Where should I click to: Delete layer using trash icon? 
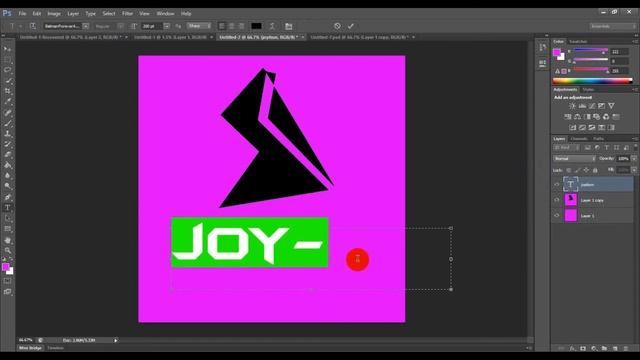coord(626,349)
